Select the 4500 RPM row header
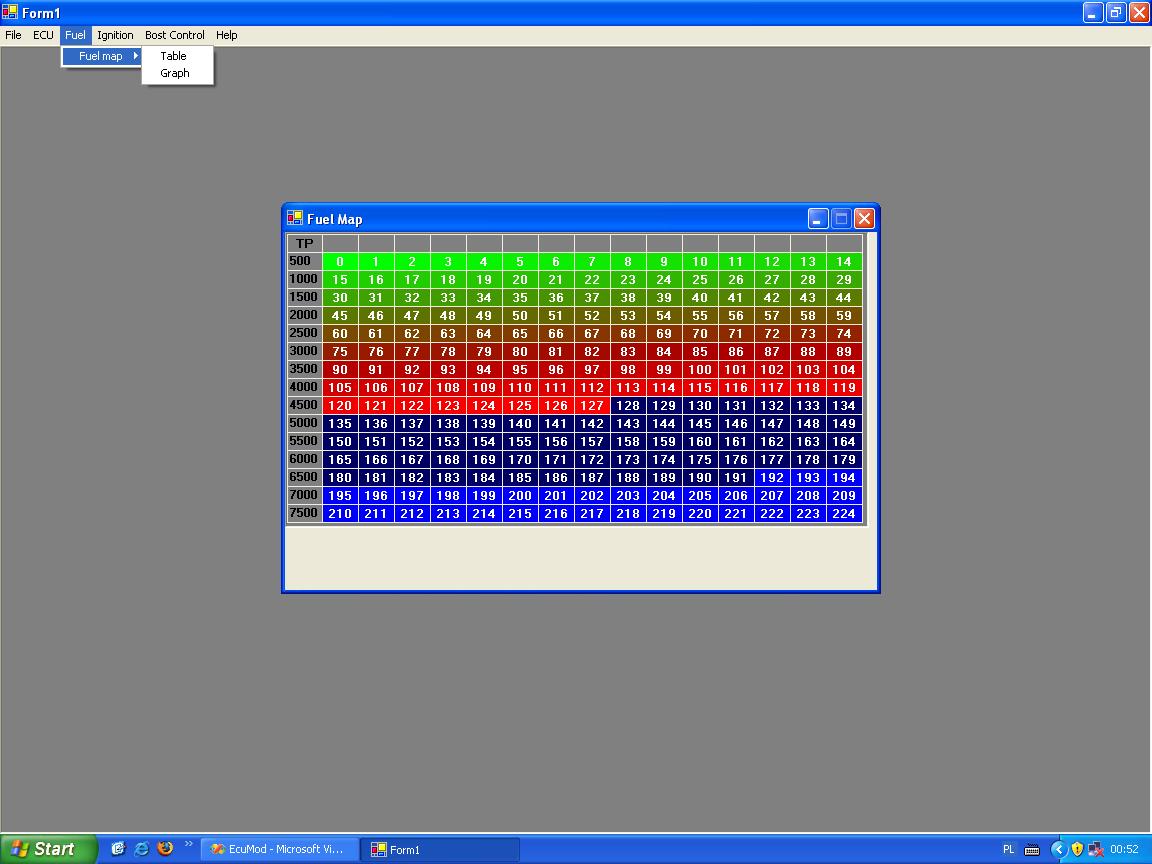Image resolution: width=1152 pixels, height=864 pixels. tap(304, 405)
